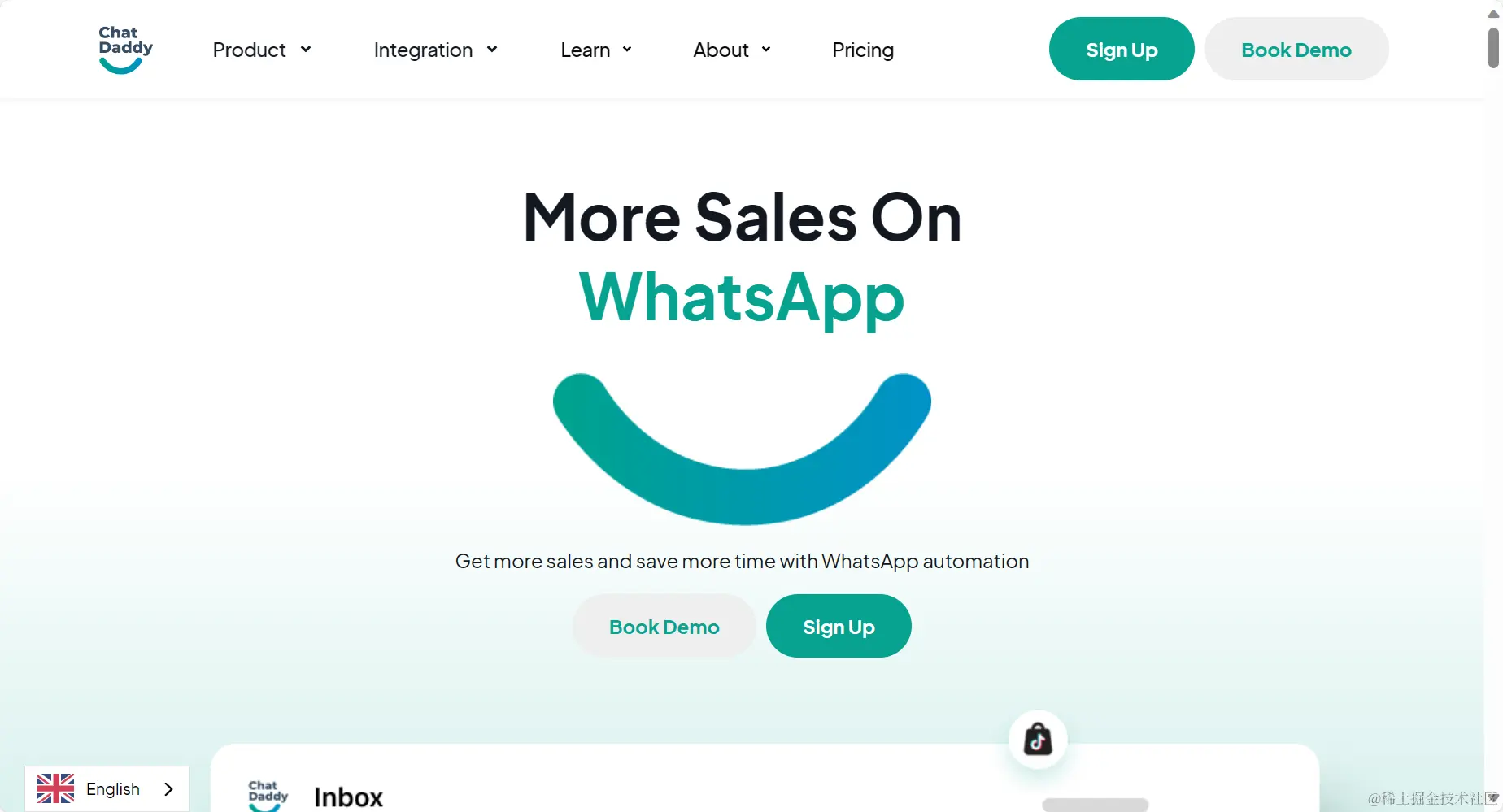Open the Pricing page
Image resolution: width=1503 pixels, height=812 pixels.
pos(863,50)
